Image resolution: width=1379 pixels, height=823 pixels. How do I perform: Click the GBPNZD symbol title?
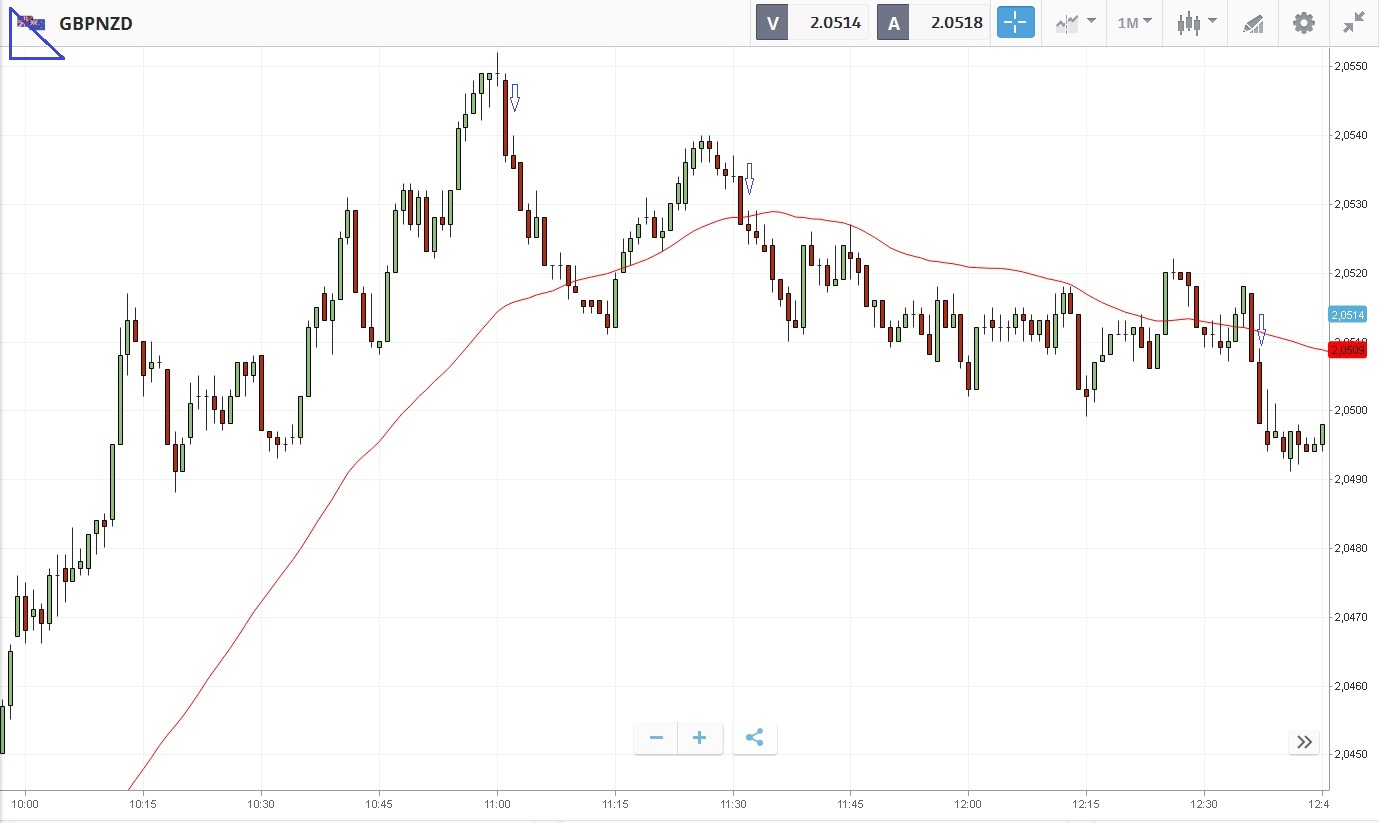tap(96, 23)
